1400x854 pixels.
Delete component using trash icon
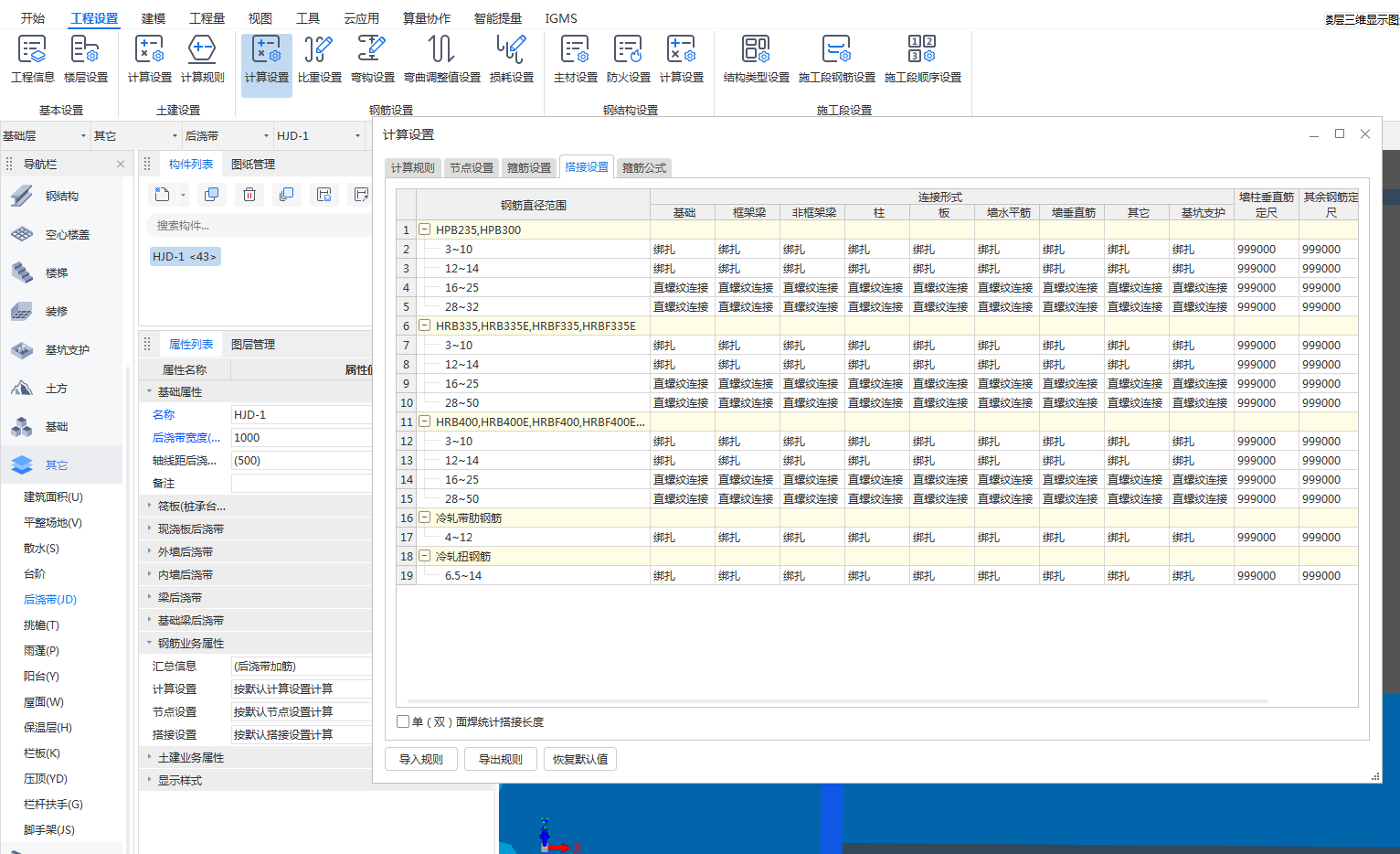pyautogui.click(x=249, y=195)
